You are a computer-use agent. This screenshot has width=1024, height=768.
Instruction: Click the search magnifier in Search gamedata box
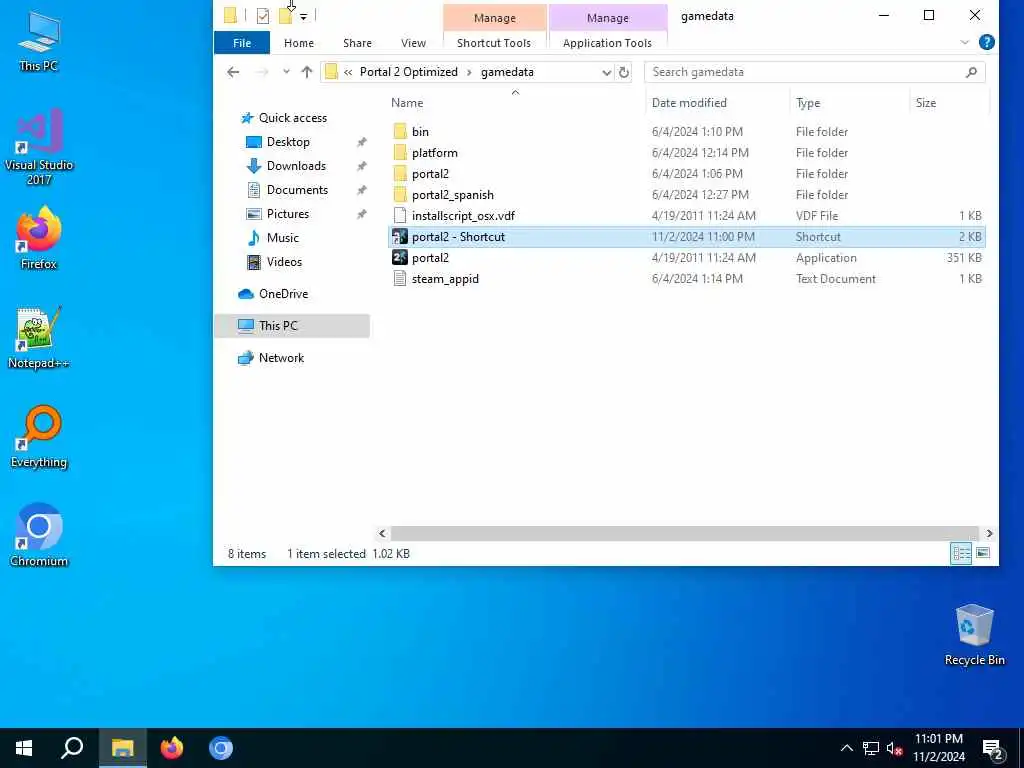971,72
